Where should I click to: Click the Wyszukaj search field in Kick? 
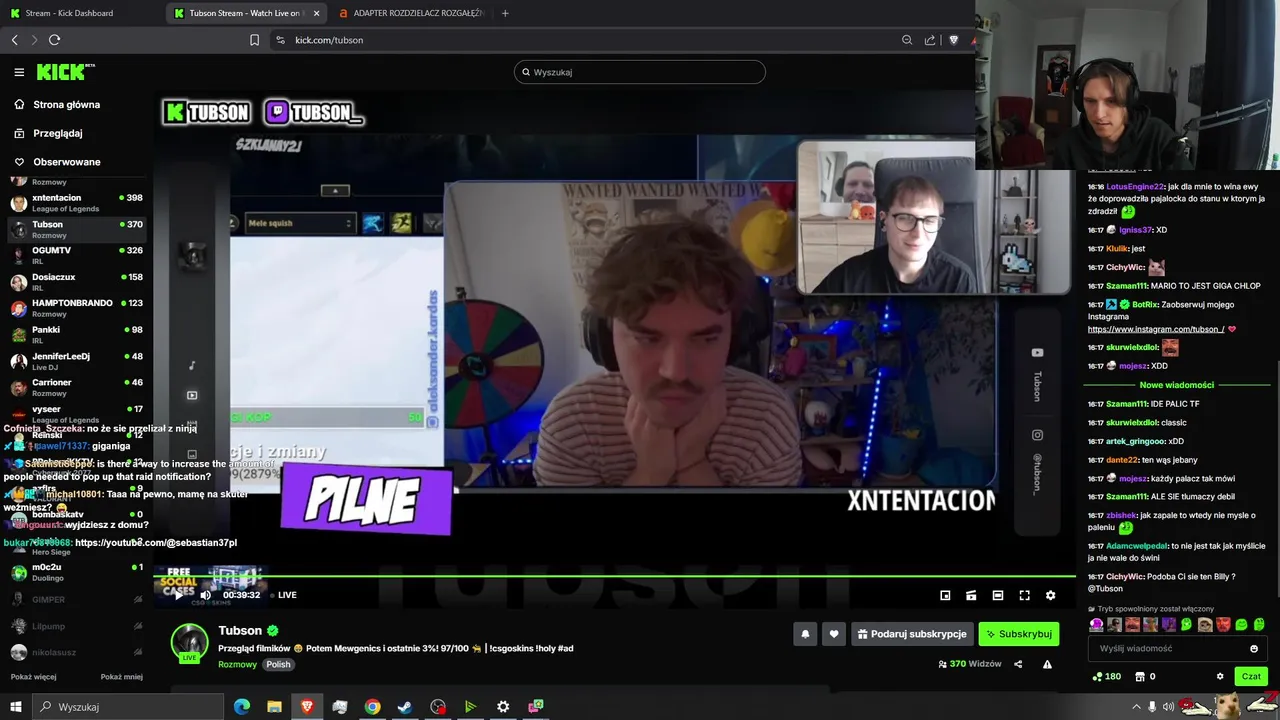[640, 72]
